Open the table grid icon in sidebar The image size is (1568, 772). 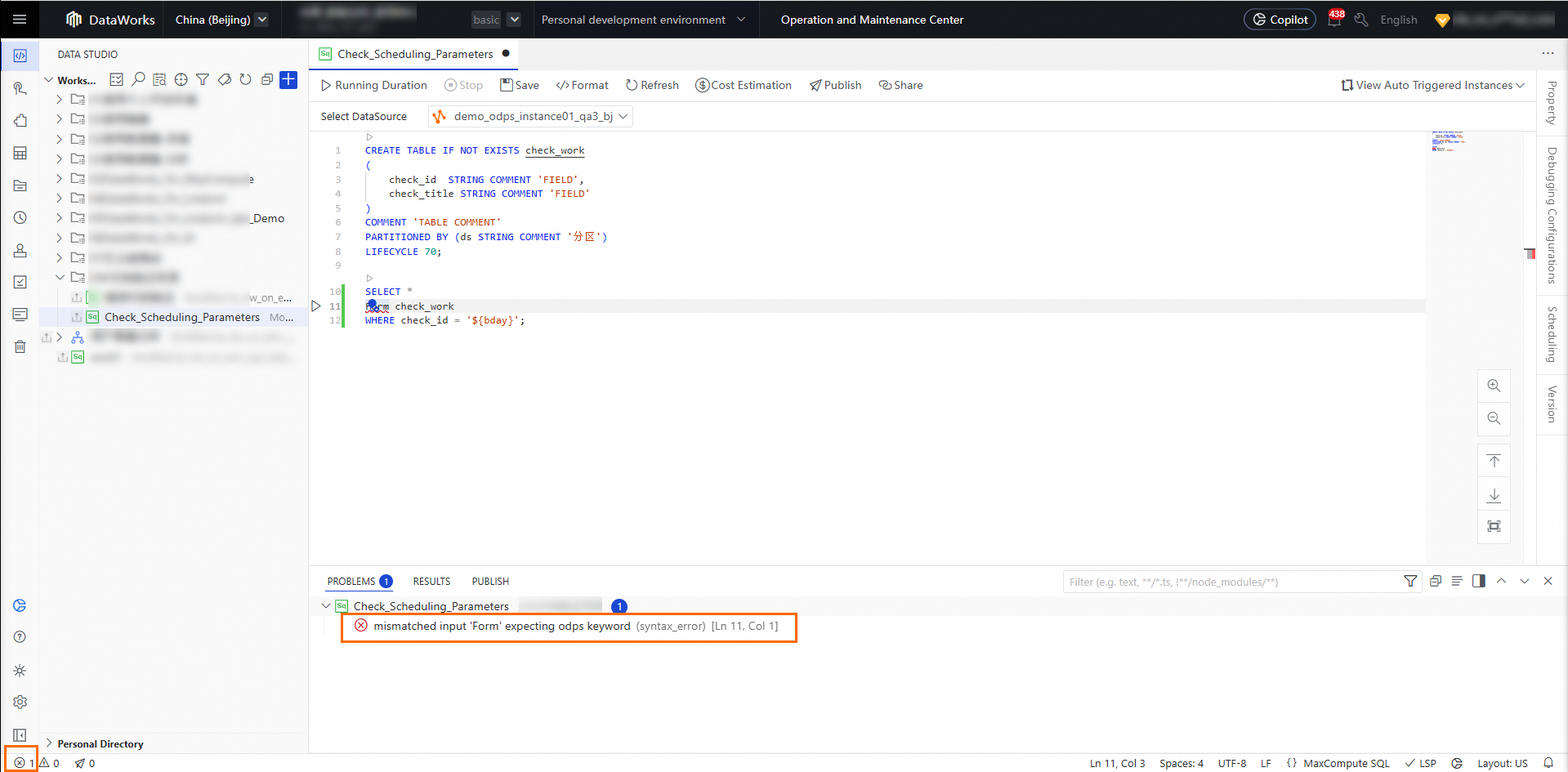point(20,154)
